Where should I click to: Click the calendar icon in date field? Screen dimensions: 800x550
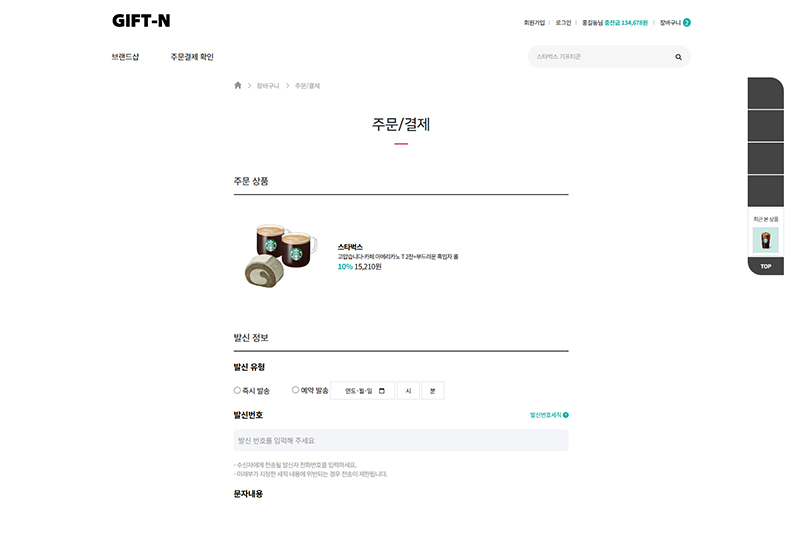coord(382,391)
